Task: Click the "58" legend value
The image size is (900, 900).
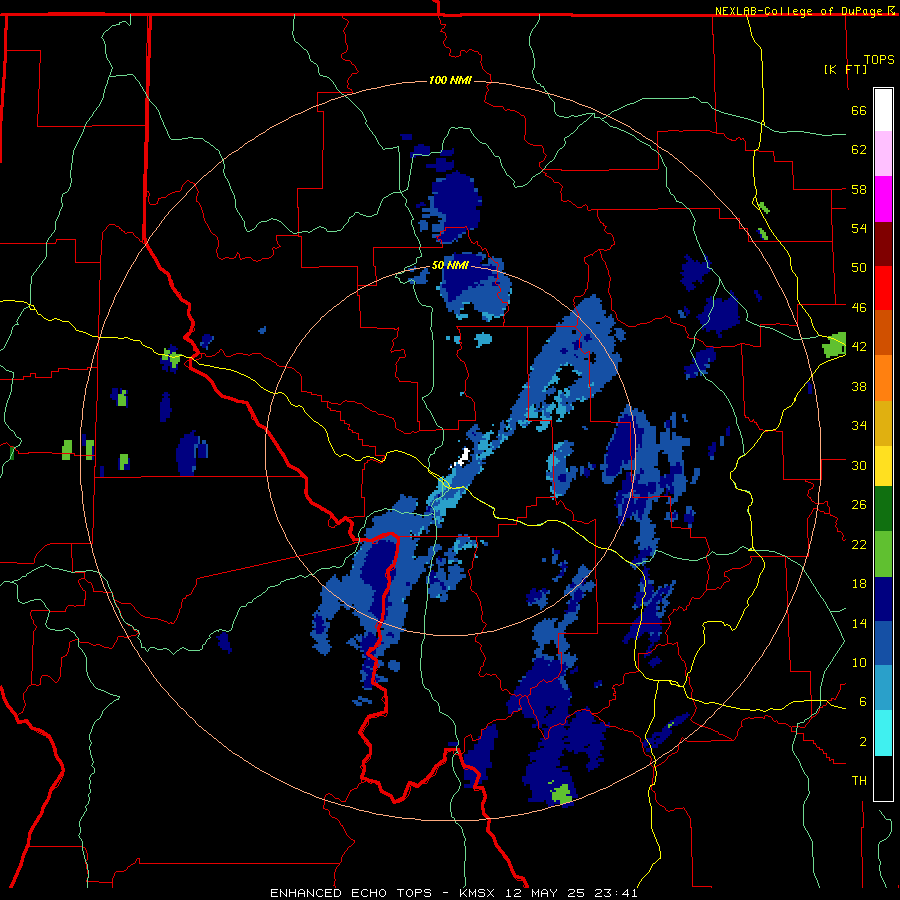Action: click(x=859, y=189)
